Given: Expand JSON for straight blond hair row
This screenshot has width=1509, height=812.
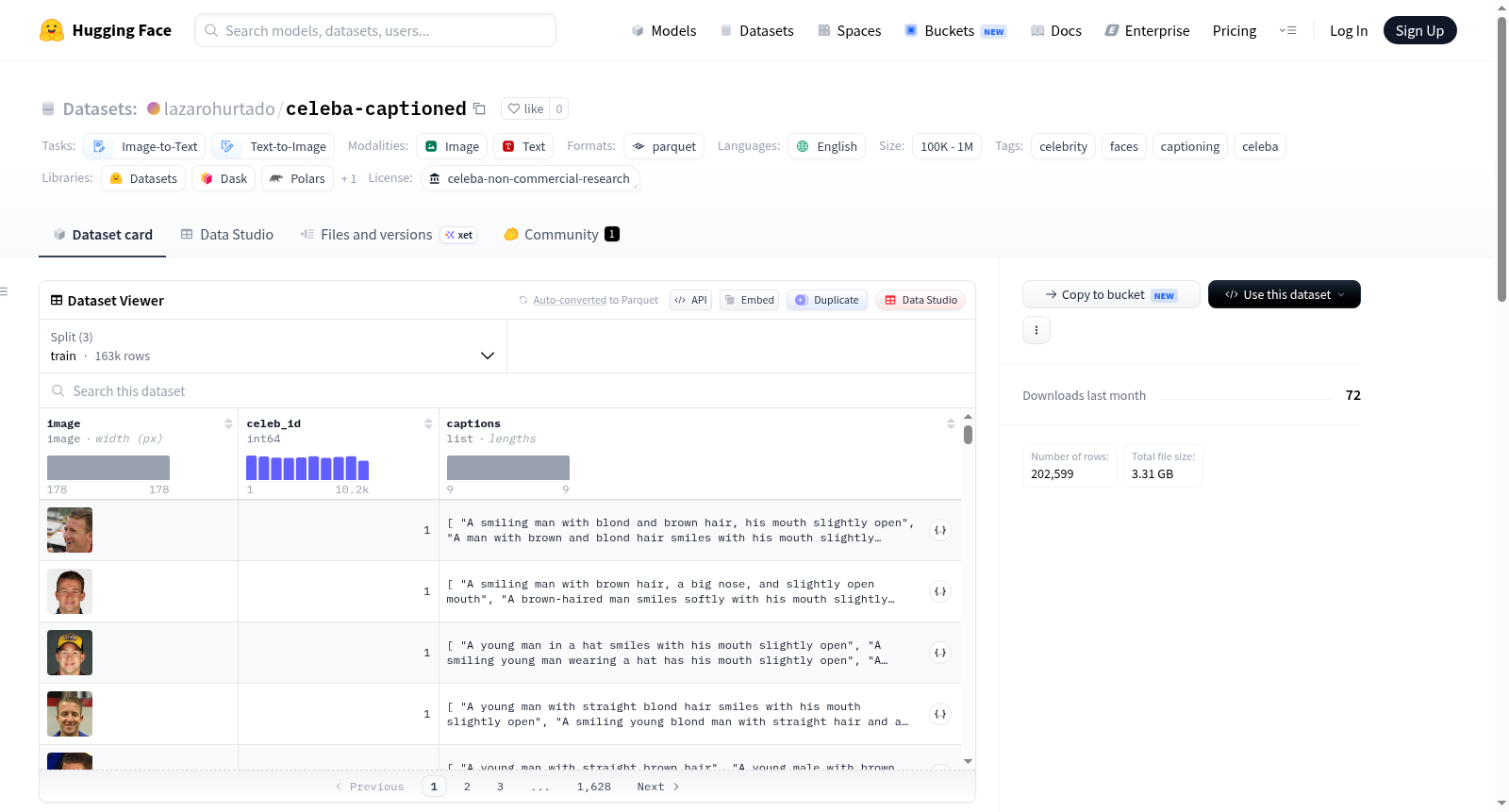Looking at the screenshot, I should (940, 714).
